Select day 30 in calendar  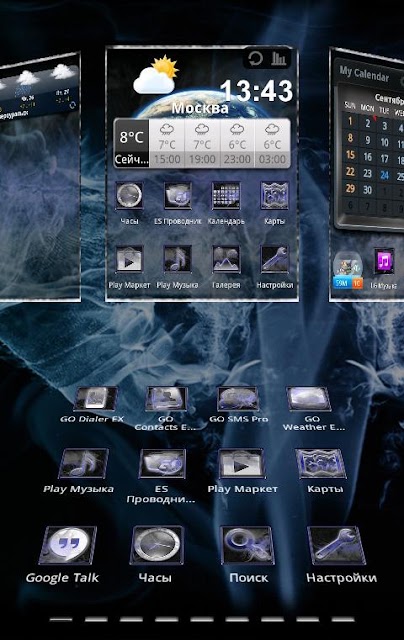coord(367,190)
